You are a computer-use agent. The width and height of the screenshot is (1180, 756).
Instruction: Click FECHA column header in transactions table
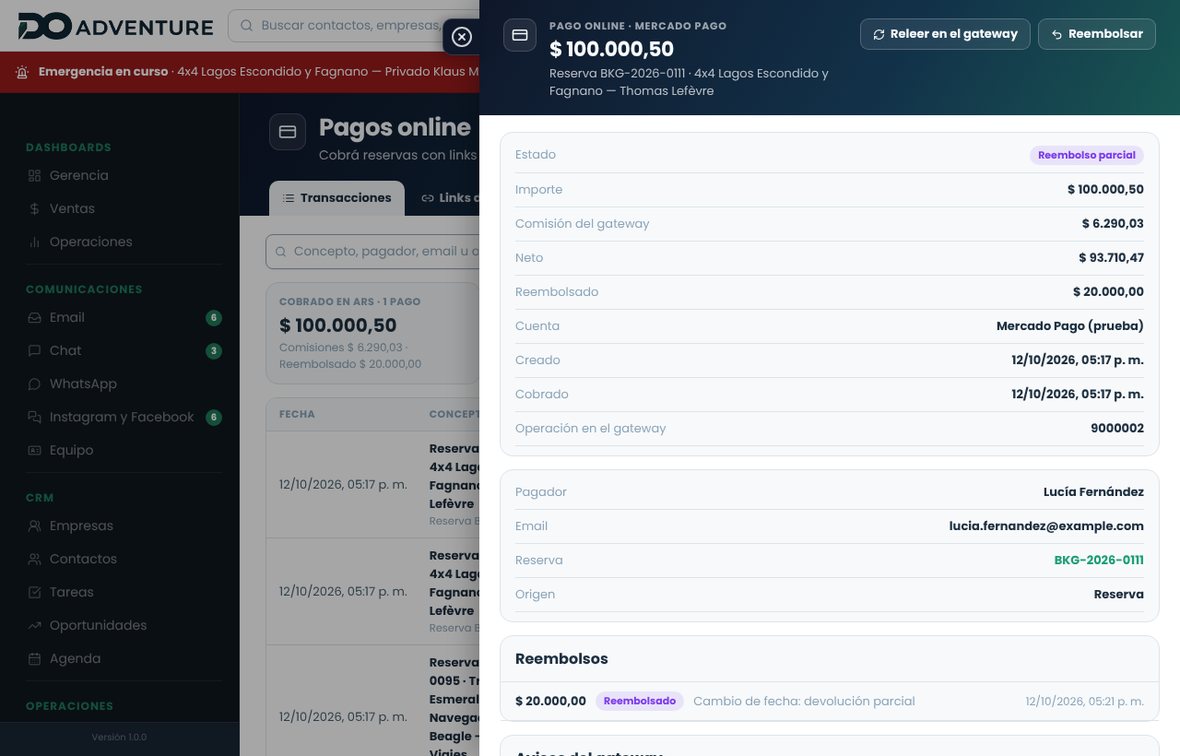(297, 414)
